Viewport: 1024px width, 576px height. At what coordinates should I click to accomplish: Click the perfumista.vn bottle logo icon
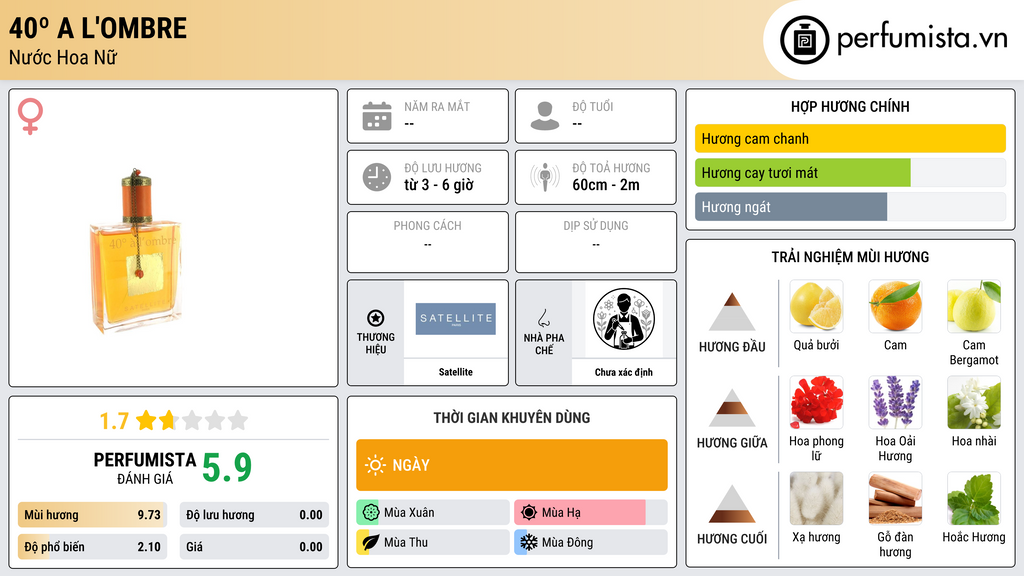click(804, 40)
